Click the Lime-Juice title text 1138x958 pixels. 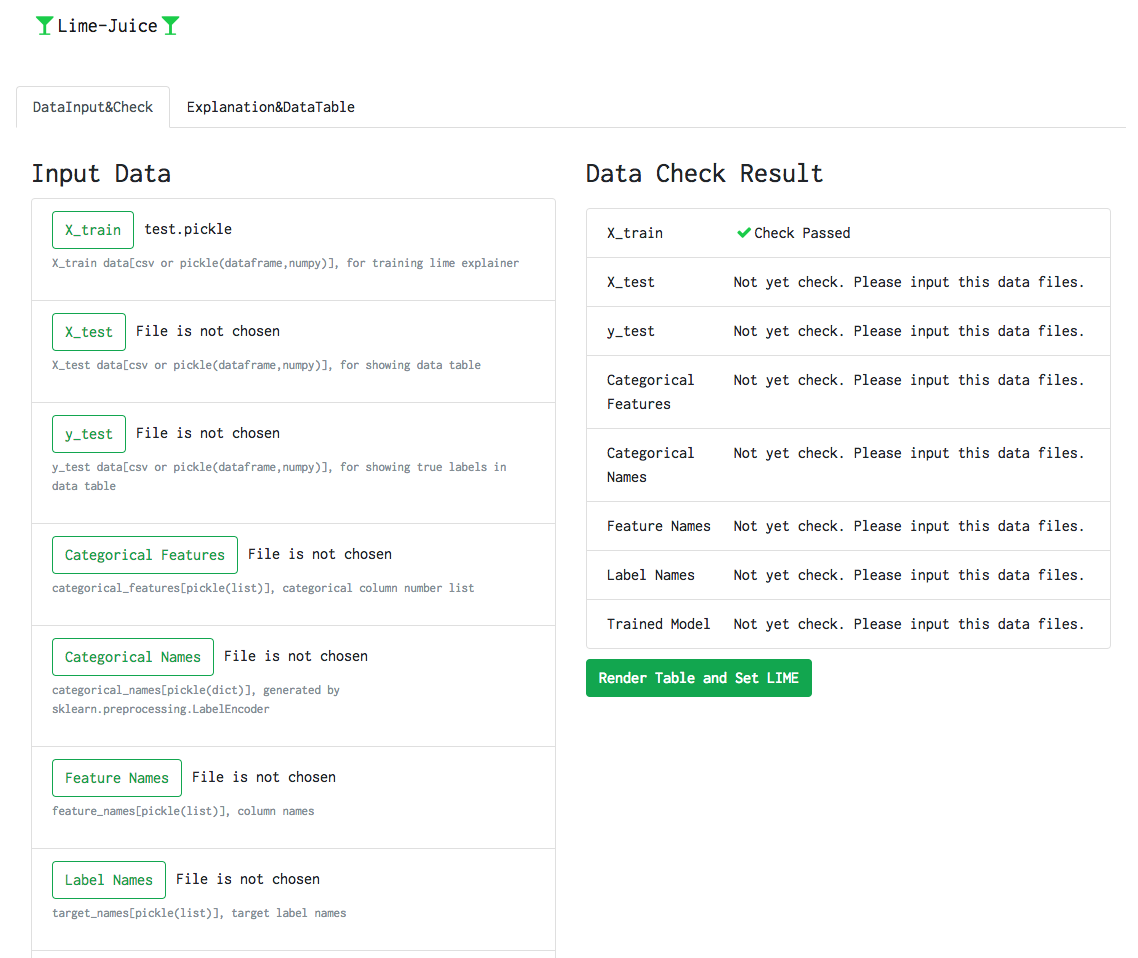(x=107, y=26)
